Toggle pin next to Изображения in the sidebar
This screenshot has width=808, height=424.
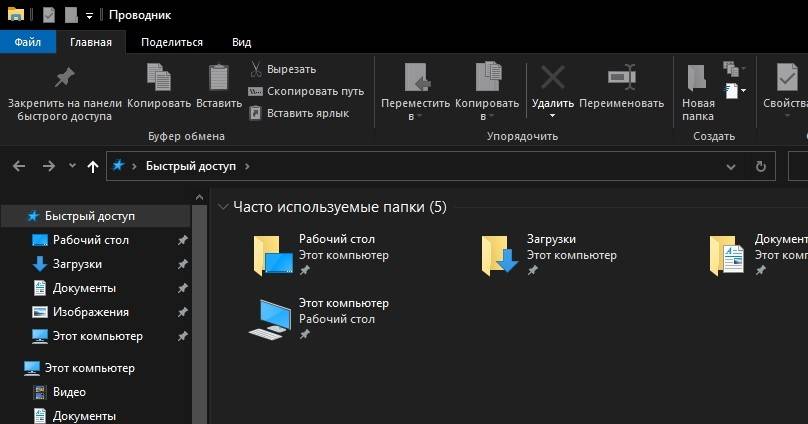tap(182, 312)
